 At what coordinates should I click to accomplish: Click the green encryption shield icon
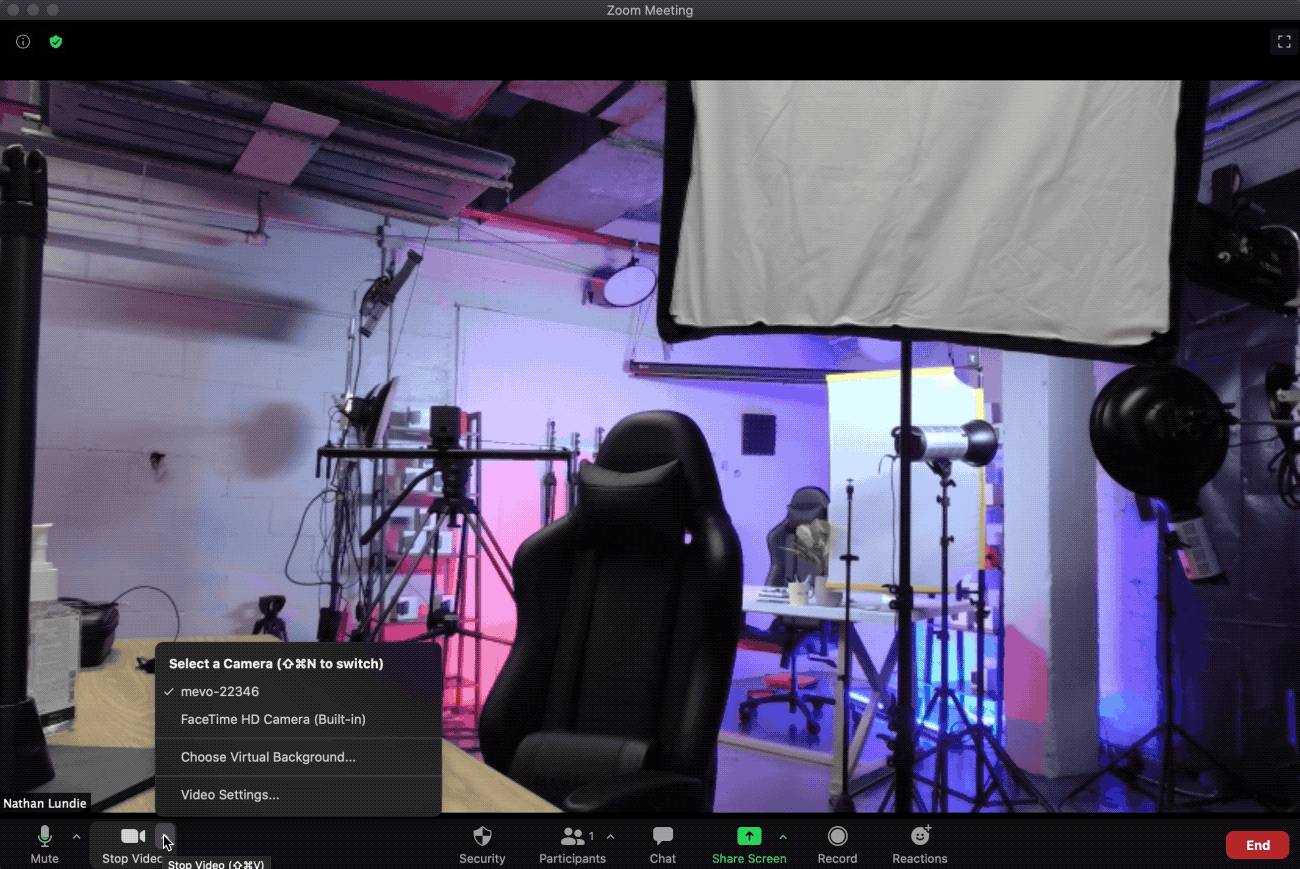tap(56, 42)
